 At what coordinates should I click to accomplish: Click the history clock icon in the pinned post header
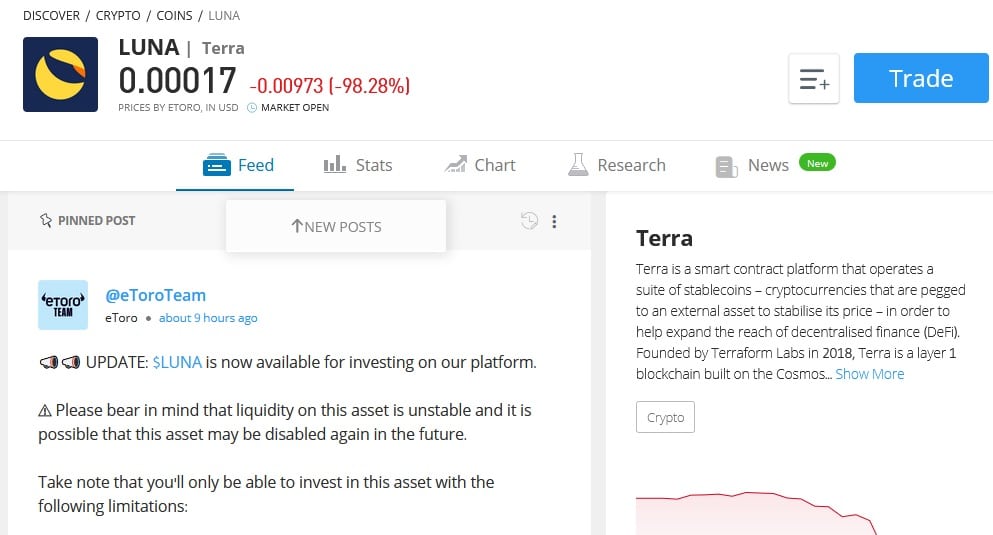click(529, 220)
